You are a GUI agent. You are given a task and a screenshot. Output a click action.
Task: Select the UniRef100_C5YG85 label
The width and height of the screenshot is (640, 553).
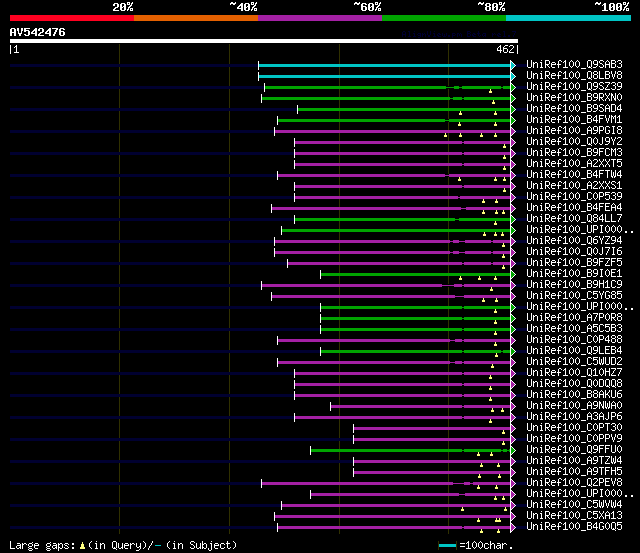(x=574, y=296)
